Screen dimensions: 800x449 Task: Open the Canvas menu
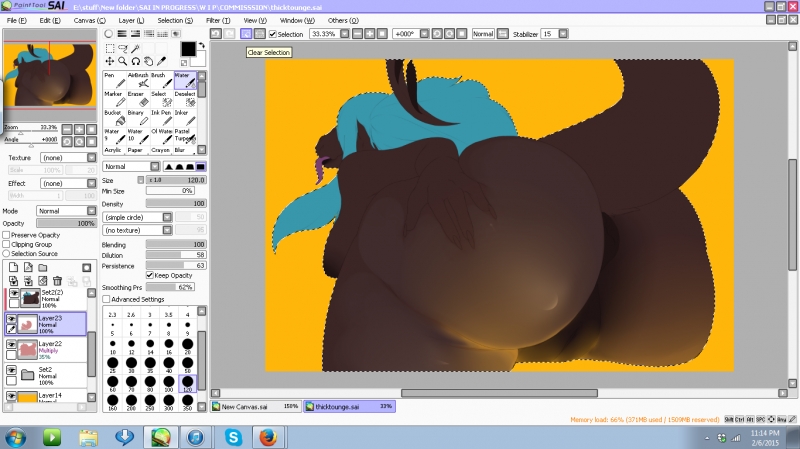pyautogui.click(x=89, y=20)
